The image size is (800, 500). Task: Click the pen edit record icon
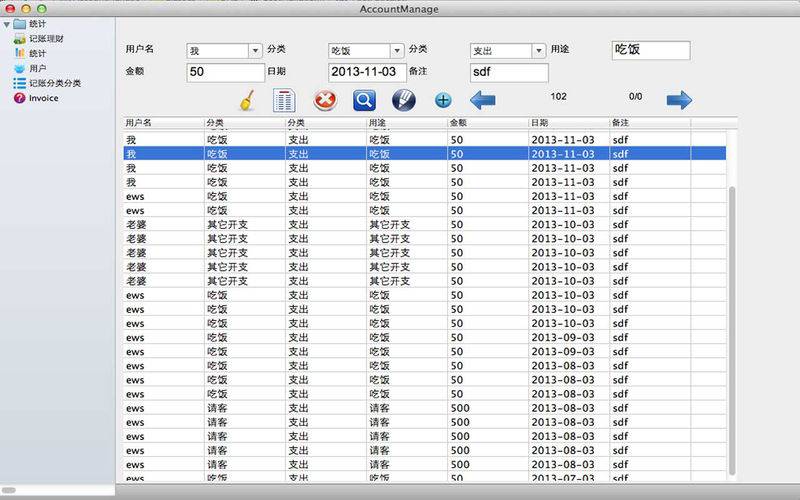[403, 100]
